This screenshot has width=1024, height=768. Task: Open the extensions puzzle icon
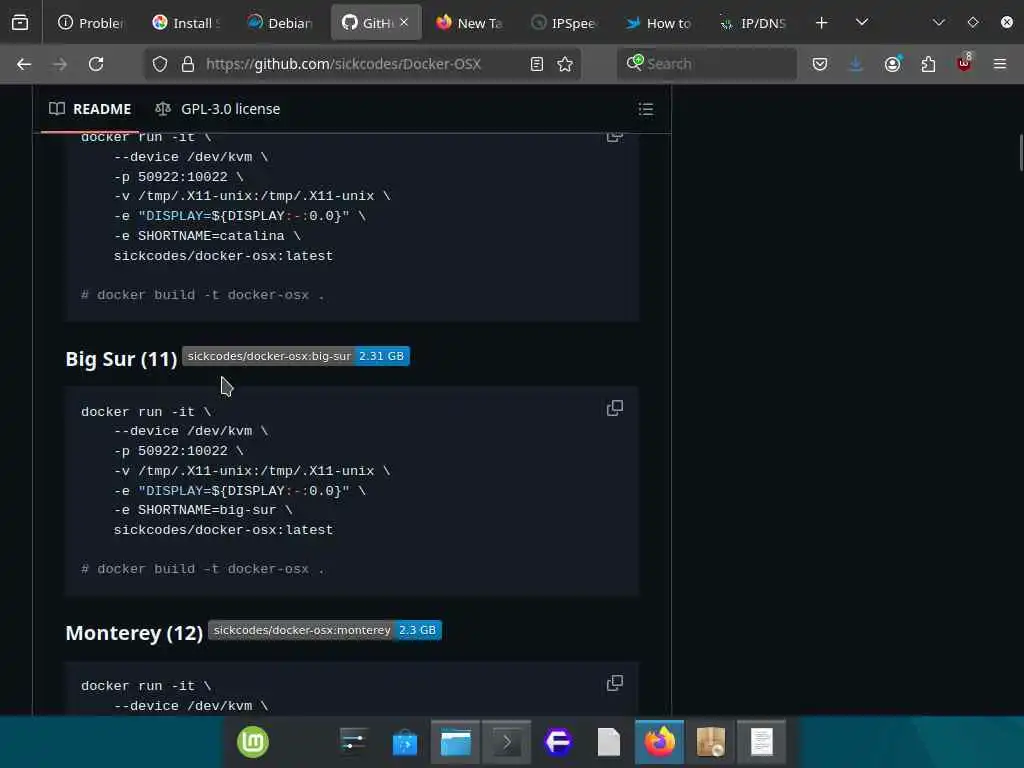928,64
